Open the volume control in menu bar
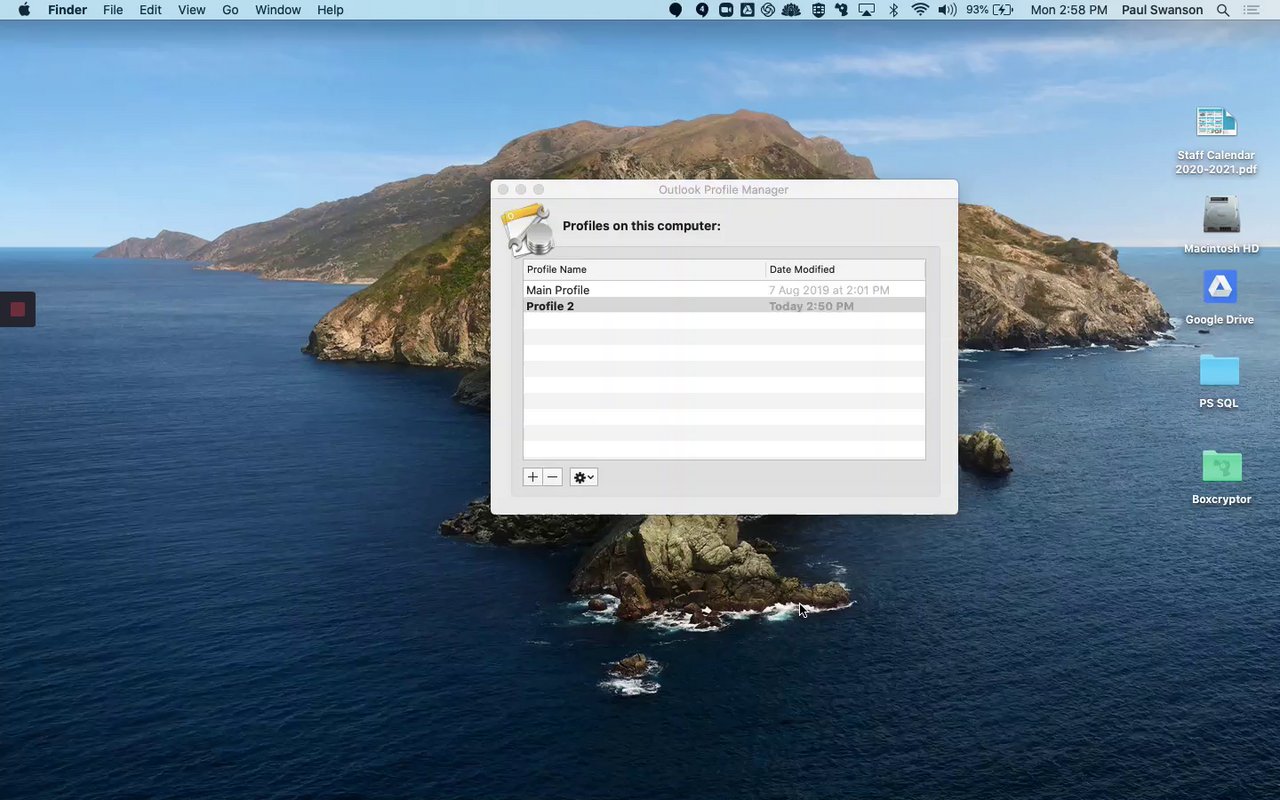Viewport: 1280px width, 800px height. (x=947, y=10)
